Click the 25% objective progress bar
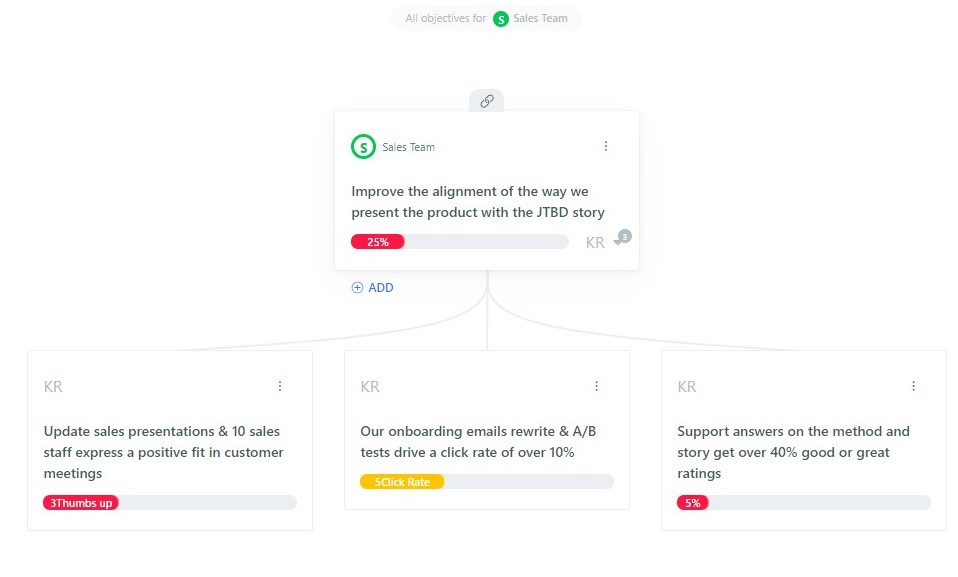958x577 pixels. click(x=459, y=242)
